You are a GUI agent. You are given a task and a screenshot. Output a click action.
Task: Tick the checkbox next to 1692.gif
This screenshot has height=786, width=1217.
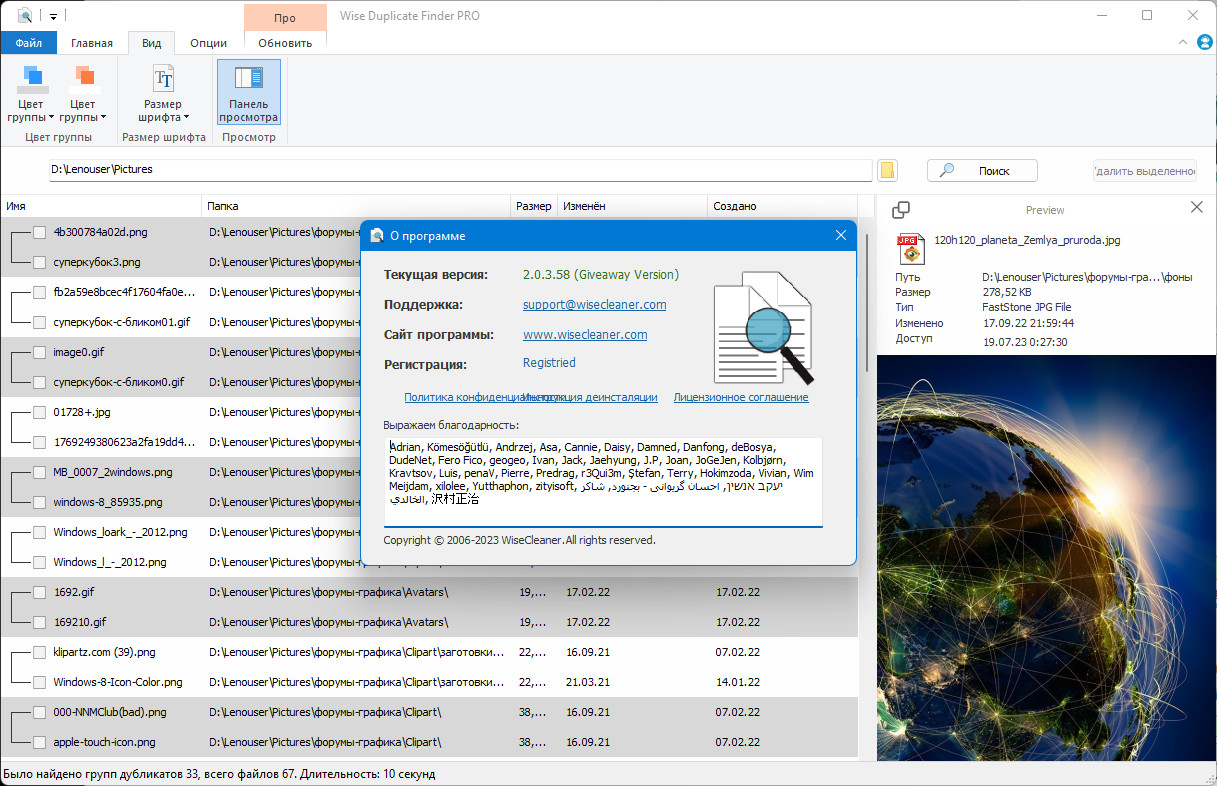(x=39, y=592)
